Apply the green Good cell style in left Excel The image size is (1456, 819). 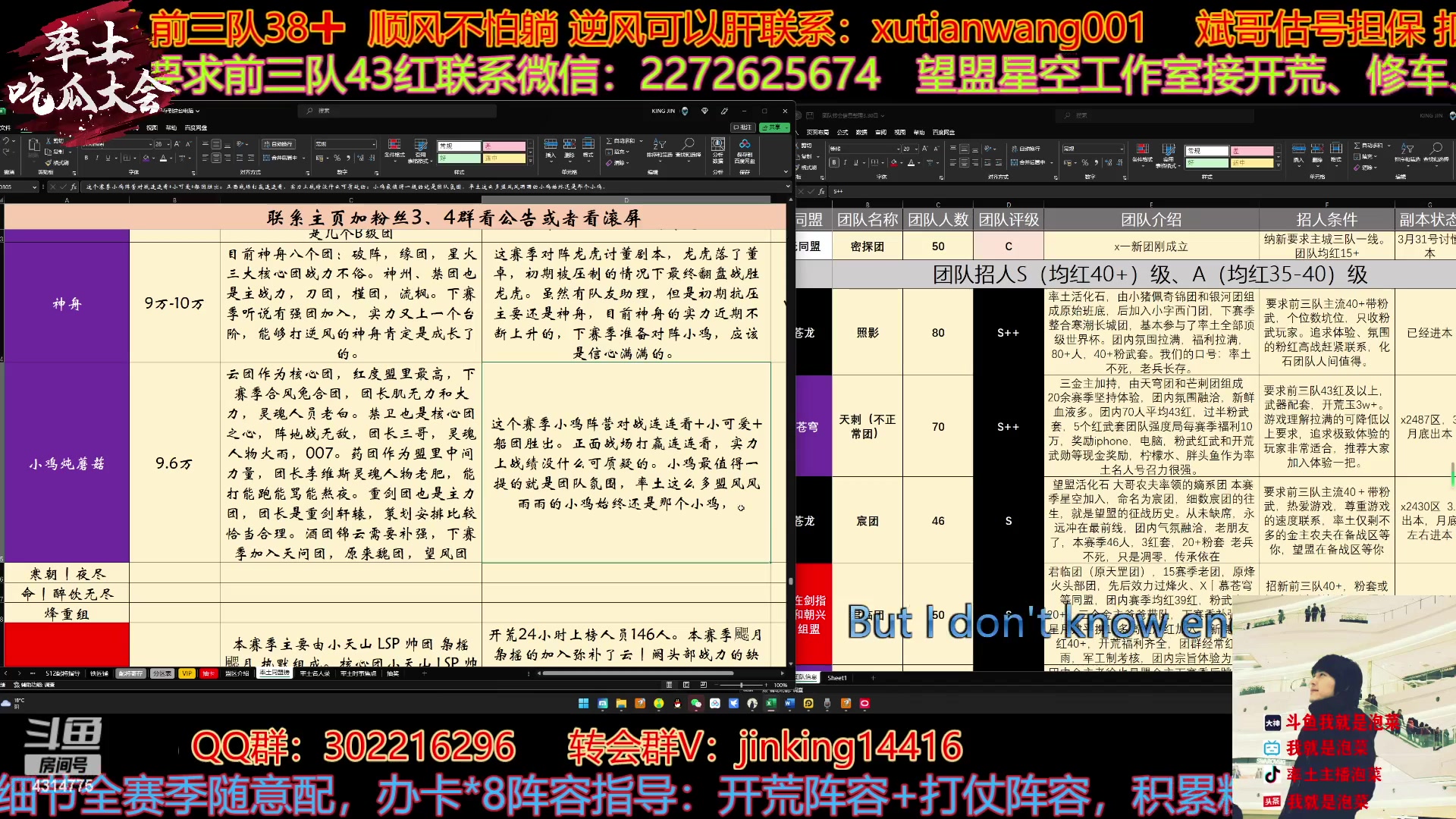tap(459, 158)
